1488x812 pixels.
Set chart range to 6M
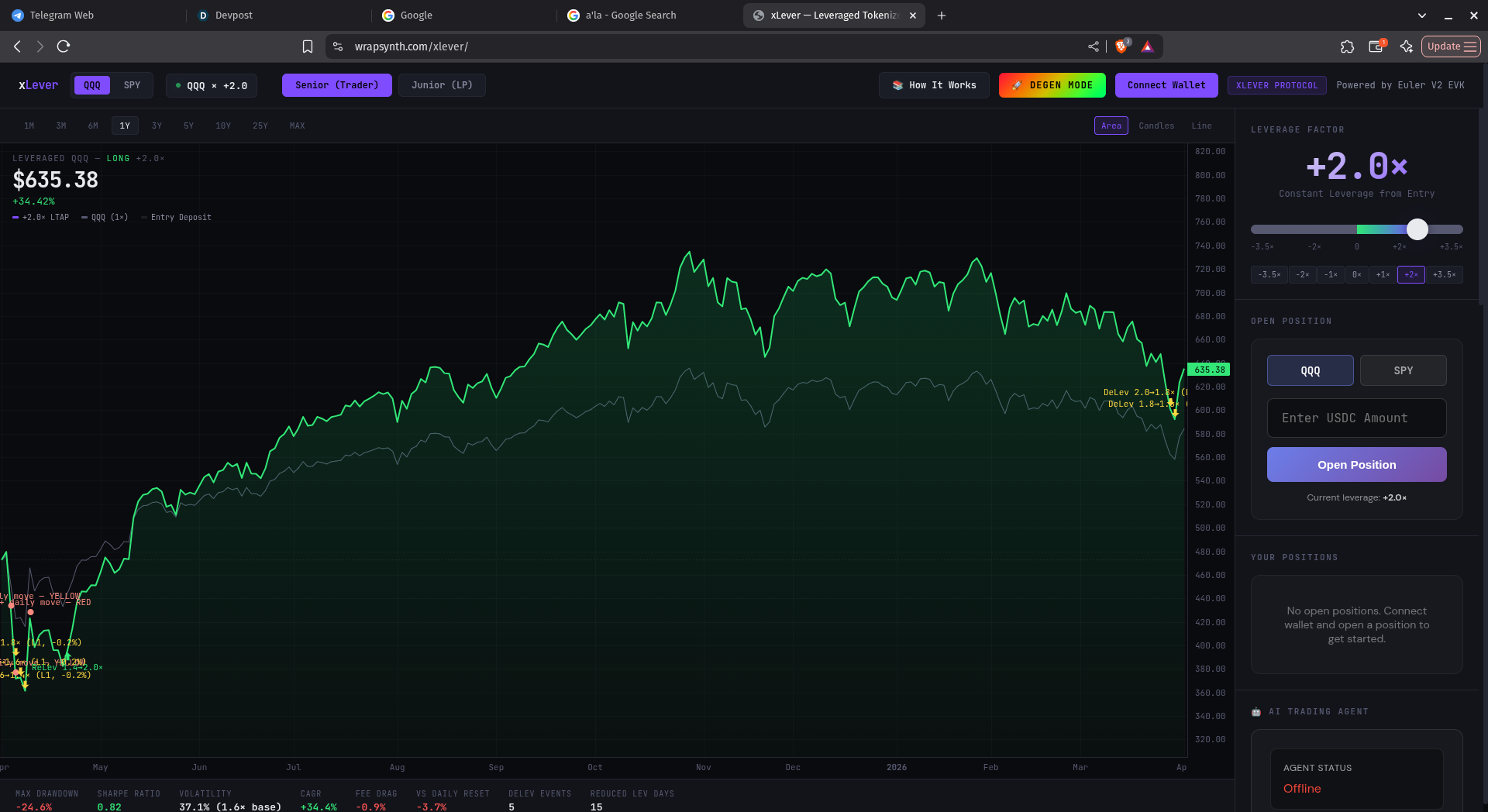pyautogui.click(x=93, y=126)
